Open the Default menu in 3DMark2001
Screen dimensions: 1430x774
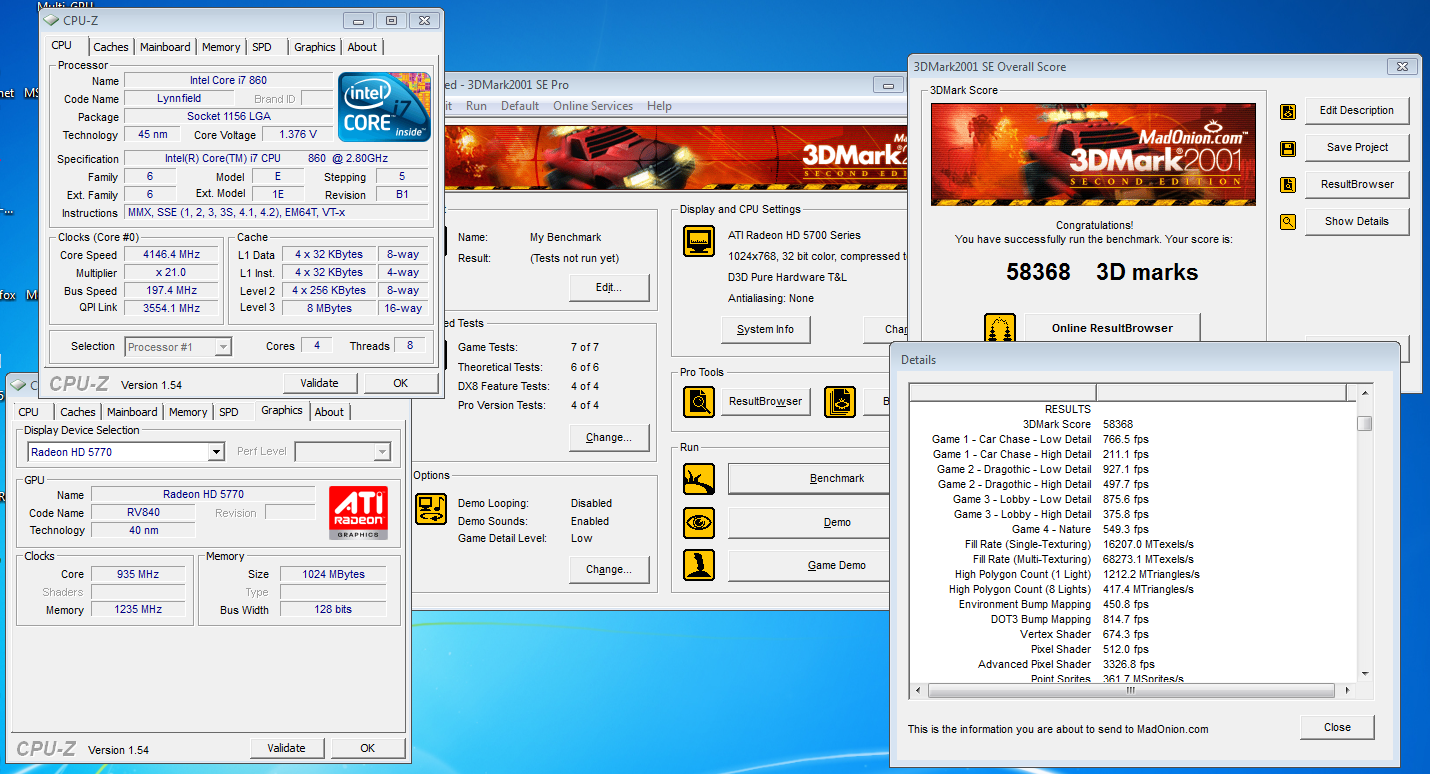point(520,106)
